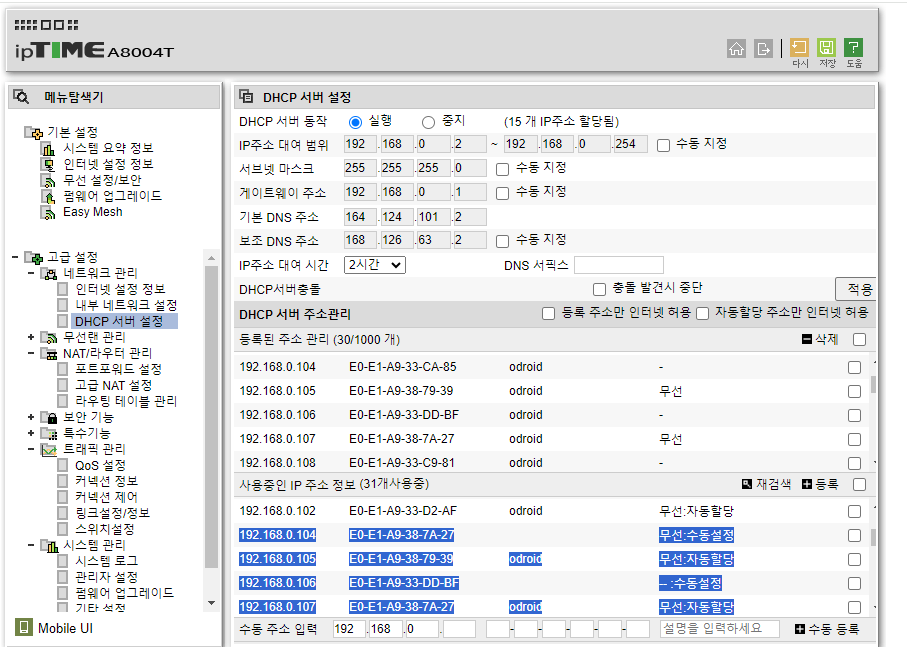Click the 네트워크 관리 icon
Image resolution: width=907 pixels, height=647 pixels.
pos(49,273)
